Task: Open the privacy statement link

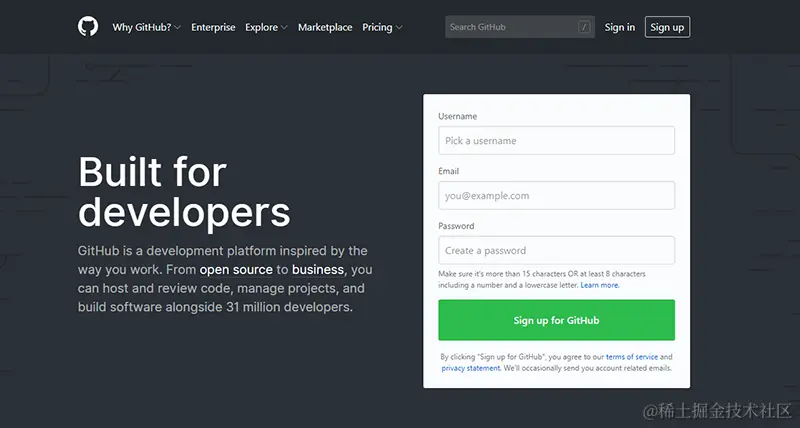Action: point(471,368)
